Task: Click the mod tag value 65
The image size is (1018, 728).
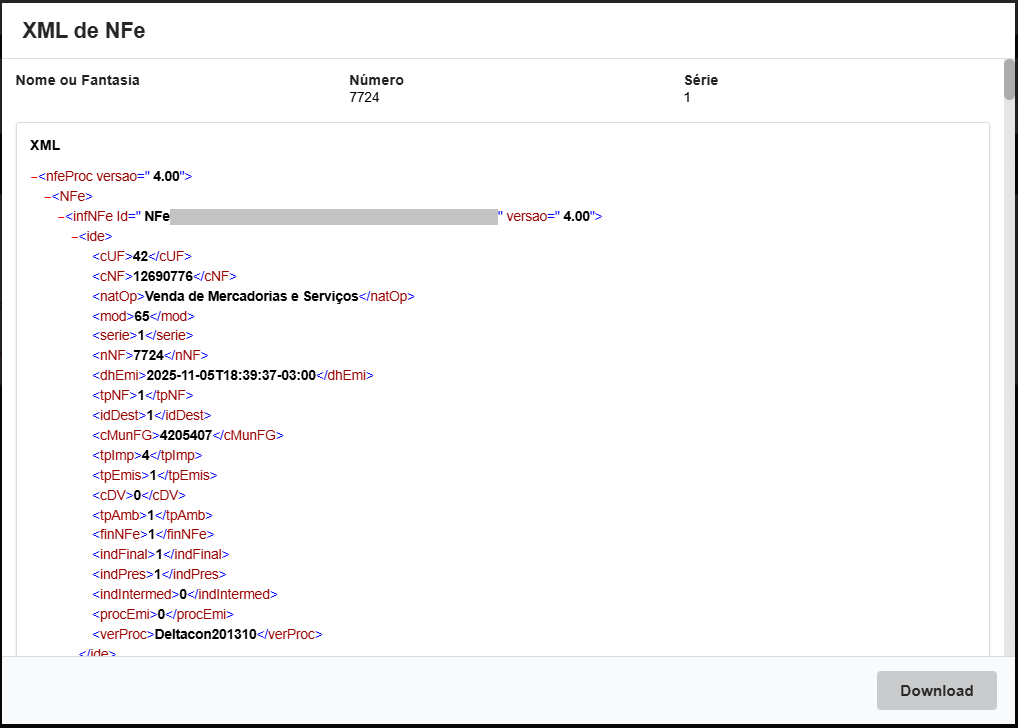Action: (x=142, y=316)
